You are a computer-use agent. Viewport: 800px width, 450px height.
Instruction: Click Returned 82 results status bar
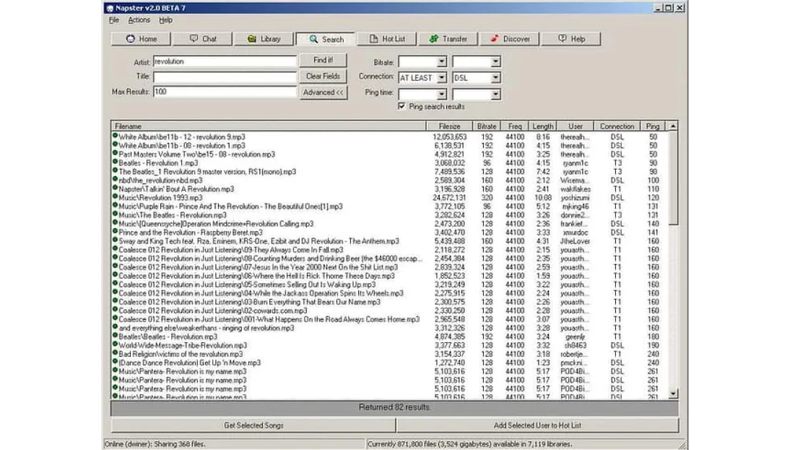(394, 407)
